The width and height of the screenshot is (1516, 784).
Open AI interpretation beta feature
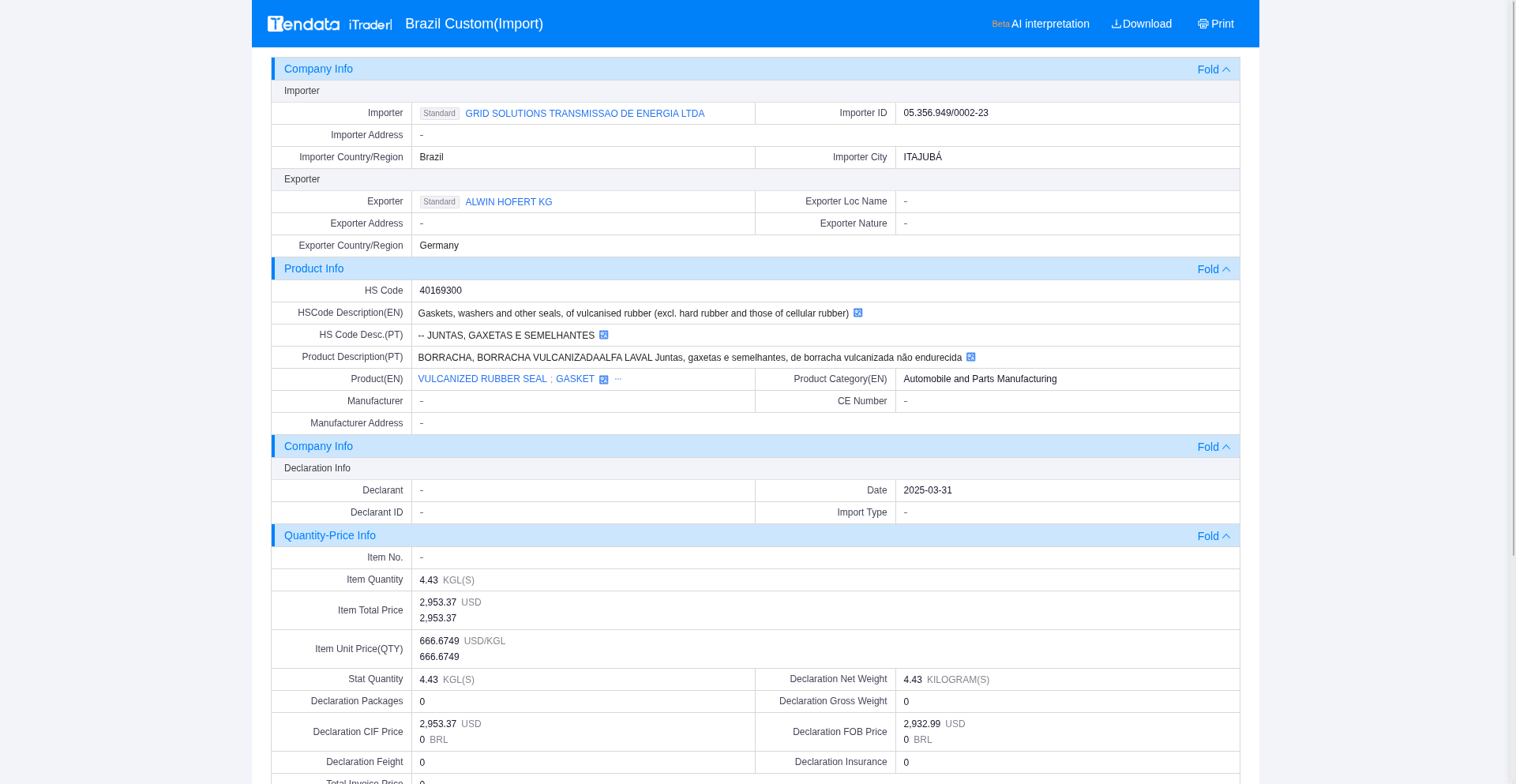[1041, 24]
